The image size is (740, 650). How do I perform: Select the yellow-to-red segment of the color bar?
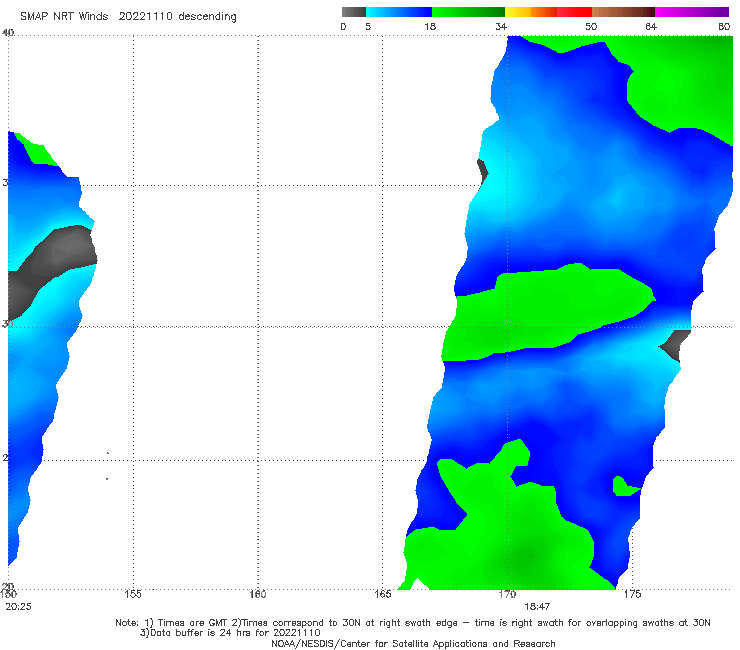pos(548,12)
